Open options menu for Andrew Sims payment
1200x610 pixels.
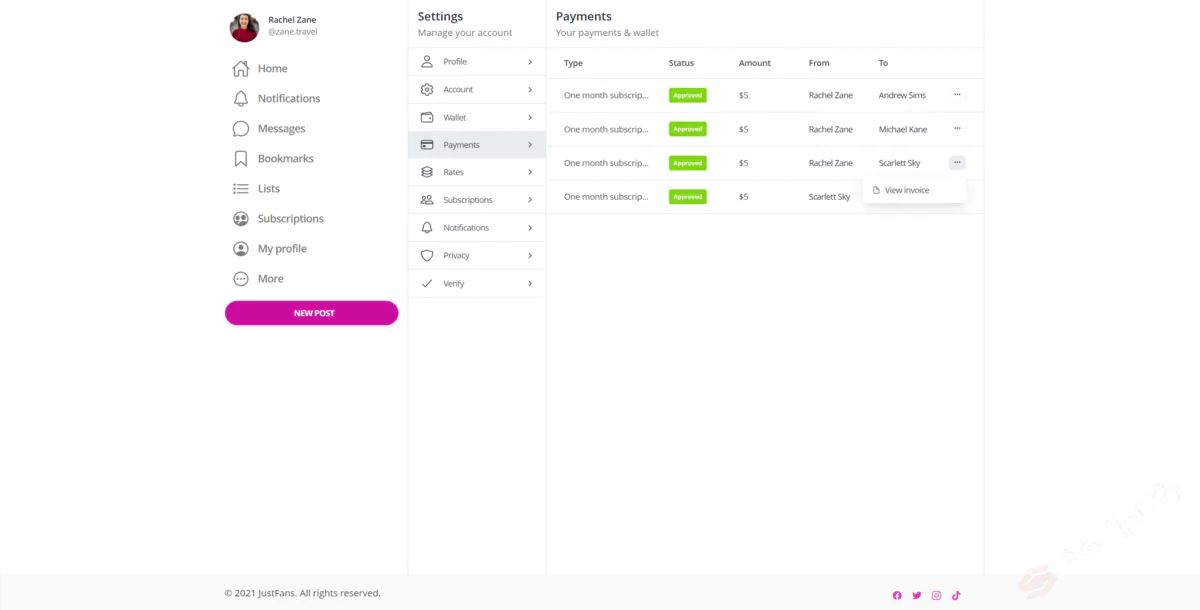pos(957,95)
